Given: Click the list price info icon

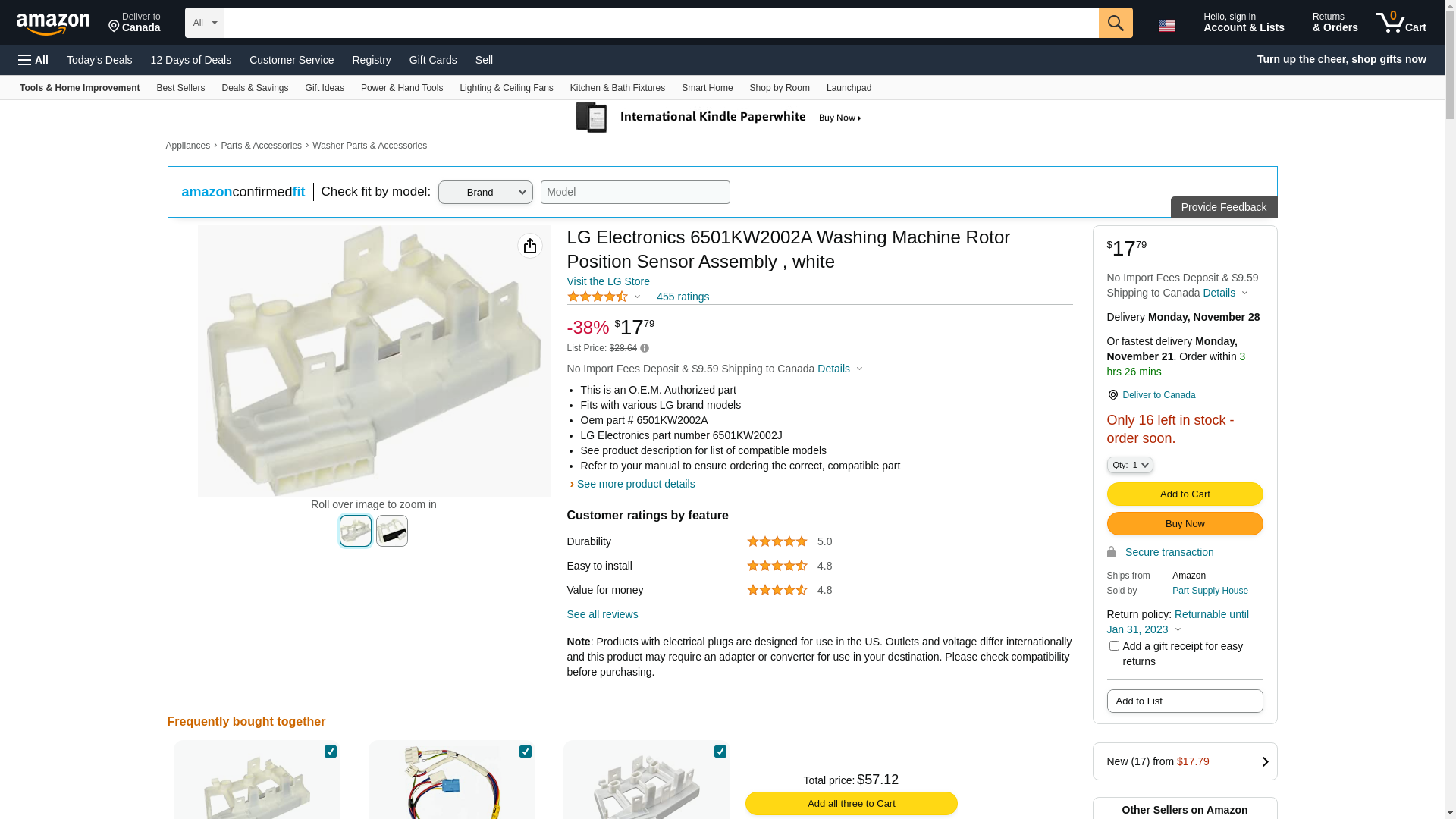Looking at the screenshot, I should [645, 348].
